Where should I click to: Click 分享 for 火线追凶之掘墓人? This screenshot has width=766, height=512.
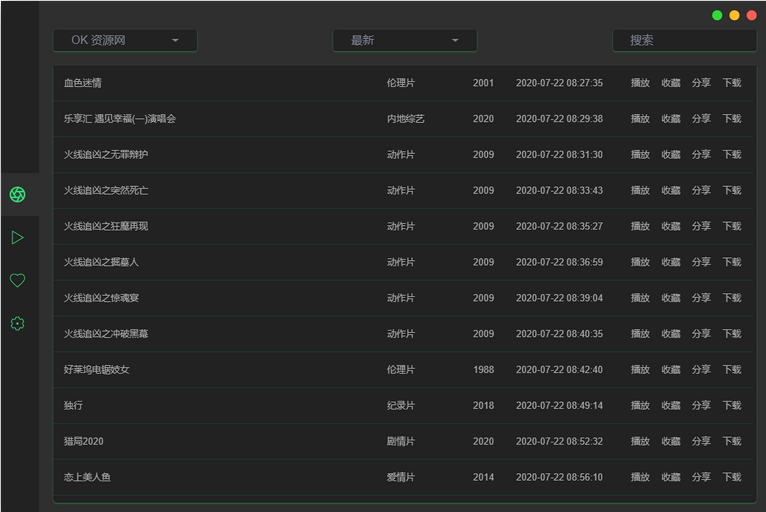701,262
